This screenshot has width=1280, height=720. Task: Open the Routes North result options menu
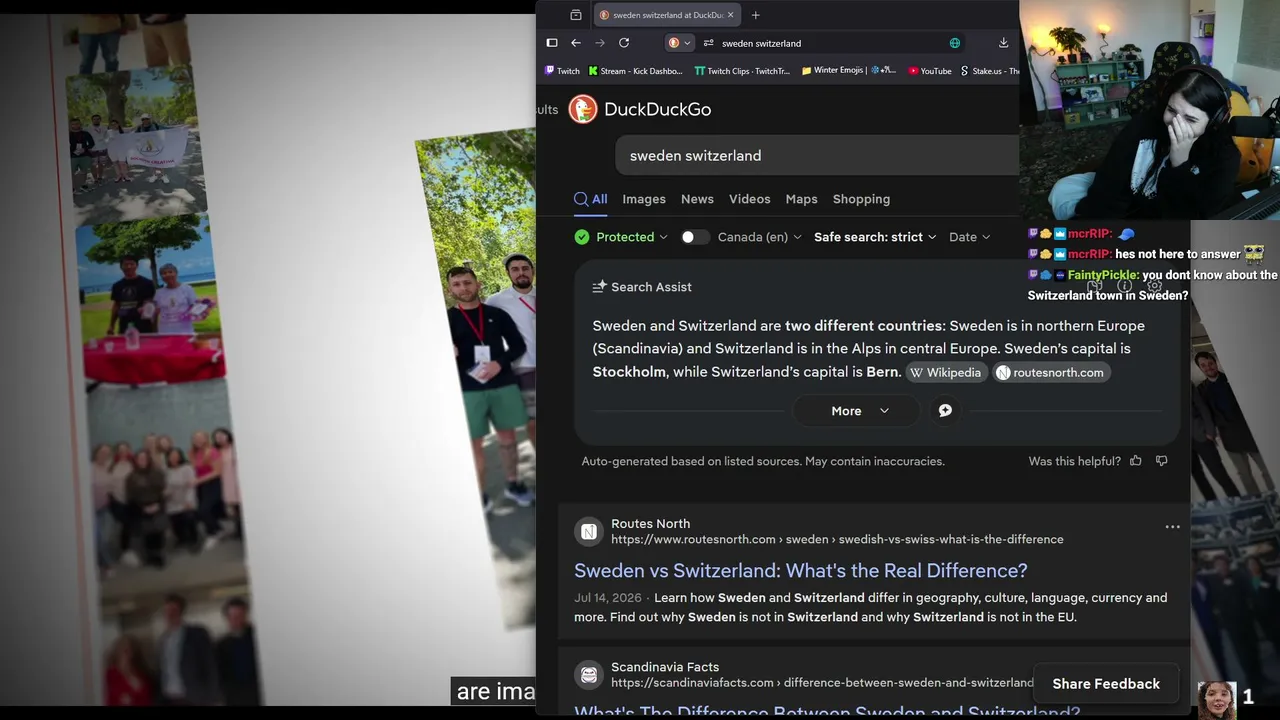click(x=1172, y=527)
